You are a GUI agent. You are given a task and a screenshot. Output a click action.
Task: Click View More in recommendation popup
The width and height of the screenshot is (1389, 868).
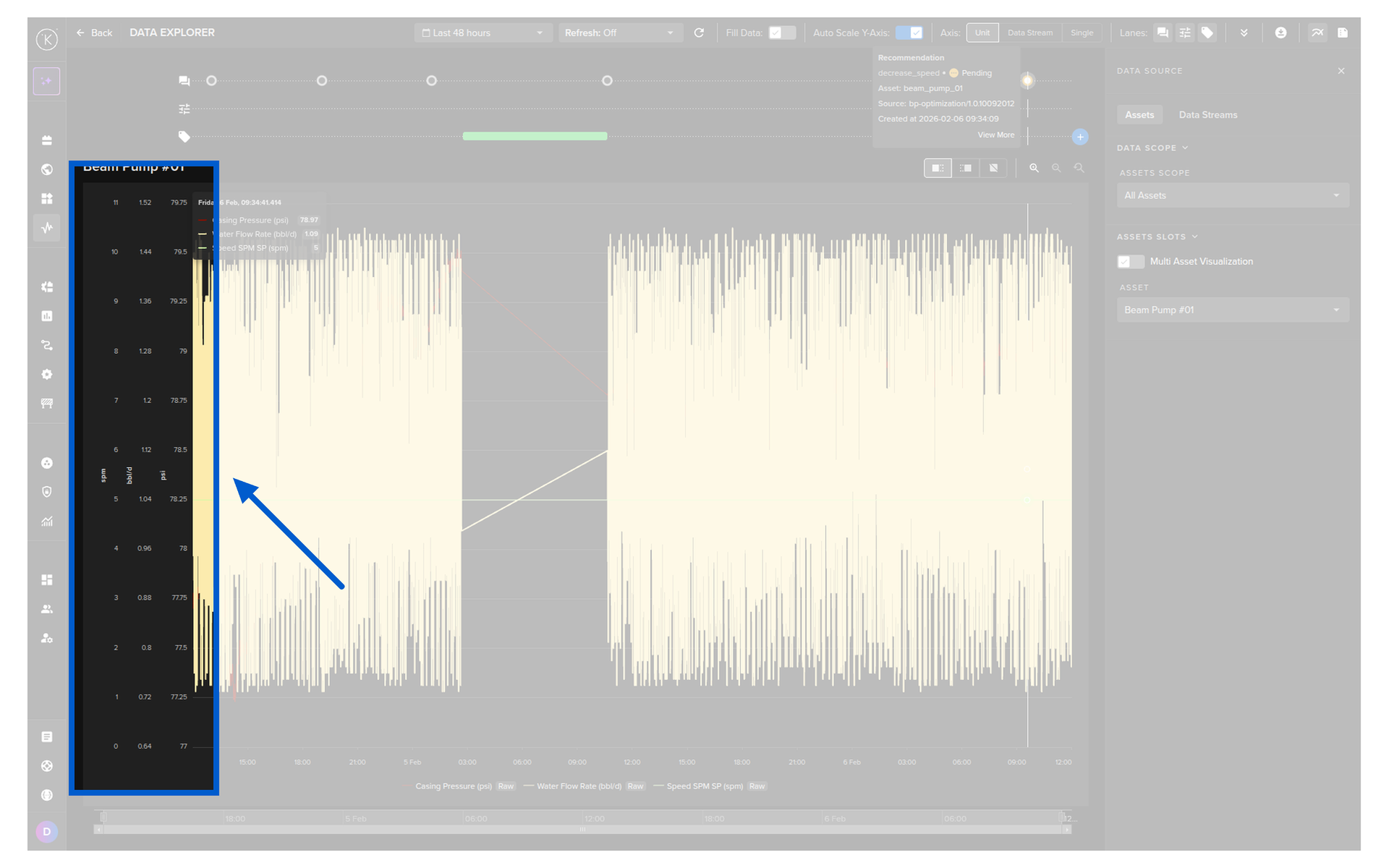click(995, 135)
